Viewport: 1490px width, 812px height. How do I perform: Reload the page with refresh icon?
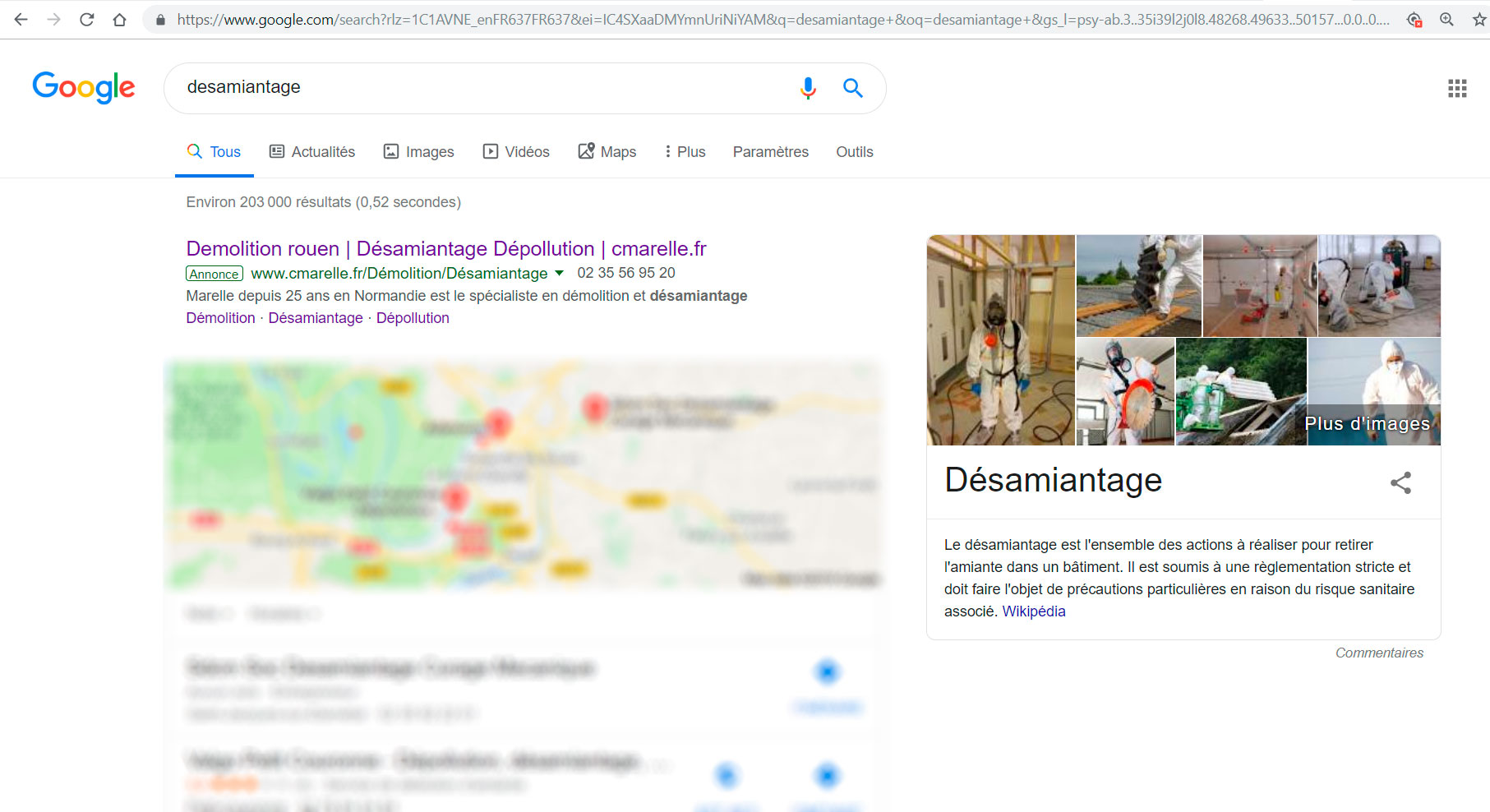(86, 19)
